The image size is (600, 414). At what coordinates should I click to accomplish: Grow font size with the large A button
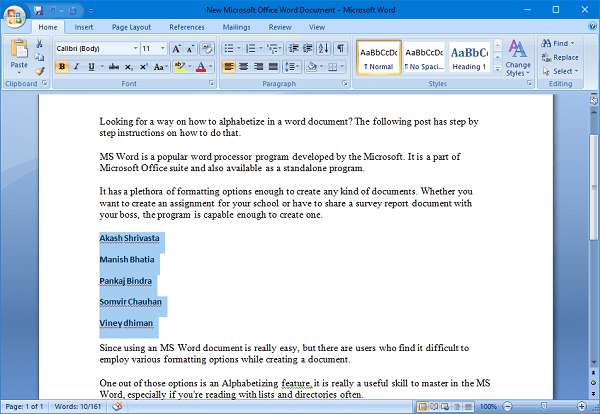pyautogui.click(x=176, y=49)
